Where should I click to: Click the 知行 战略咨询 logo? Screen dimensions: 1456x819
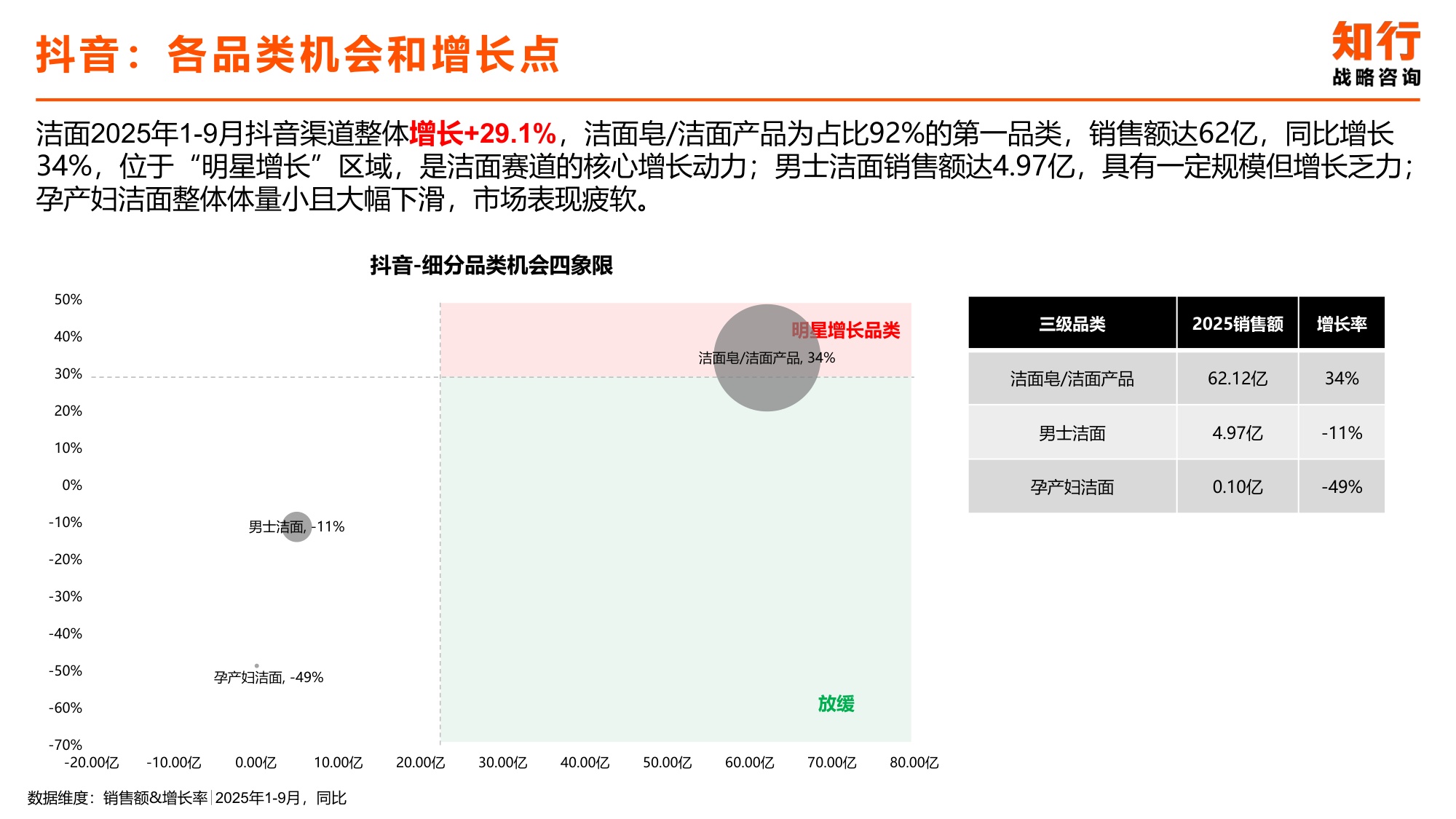pos(1376,54)
